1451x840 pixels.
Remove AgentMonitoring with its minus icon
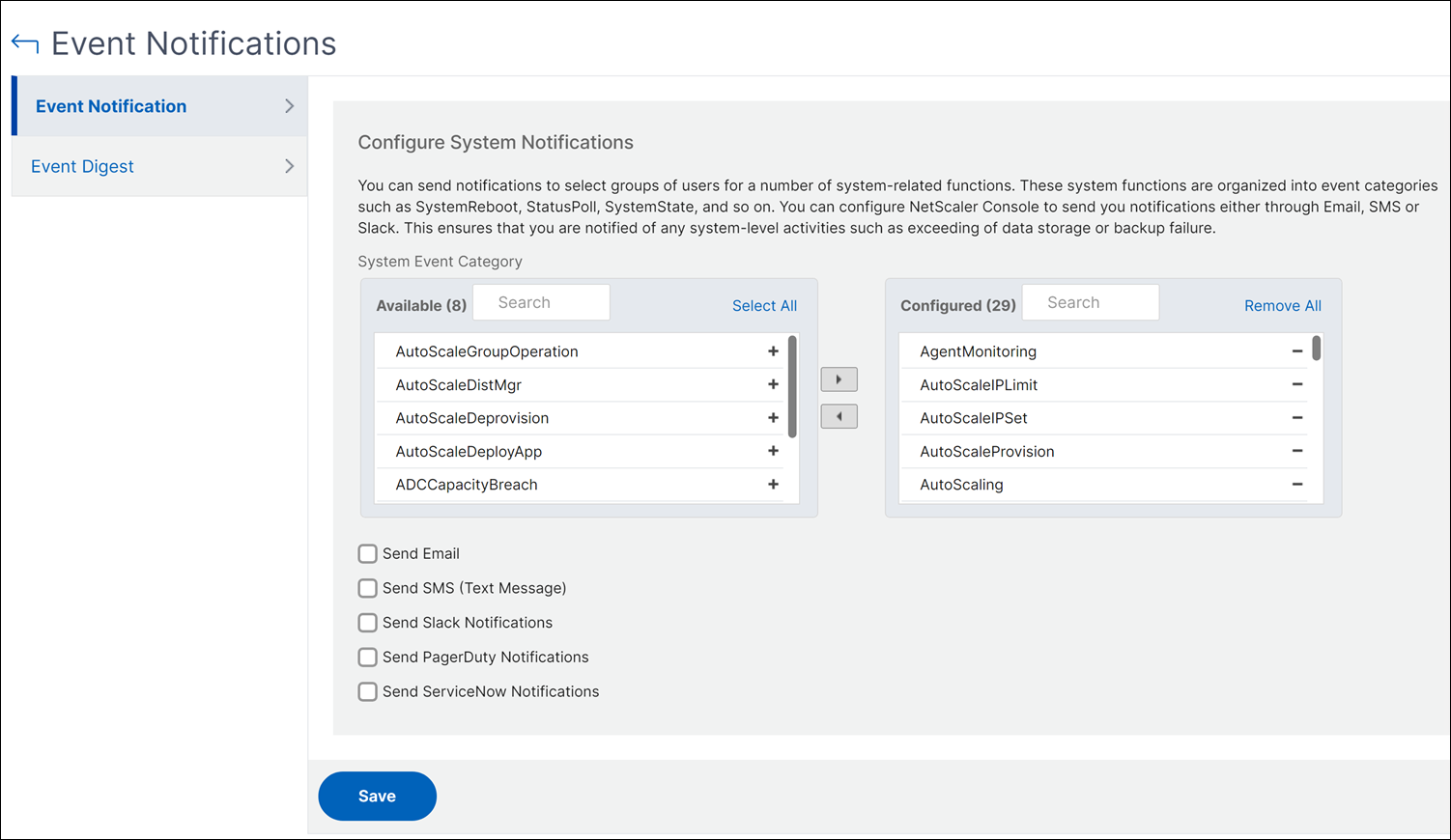click(1297, 351)
